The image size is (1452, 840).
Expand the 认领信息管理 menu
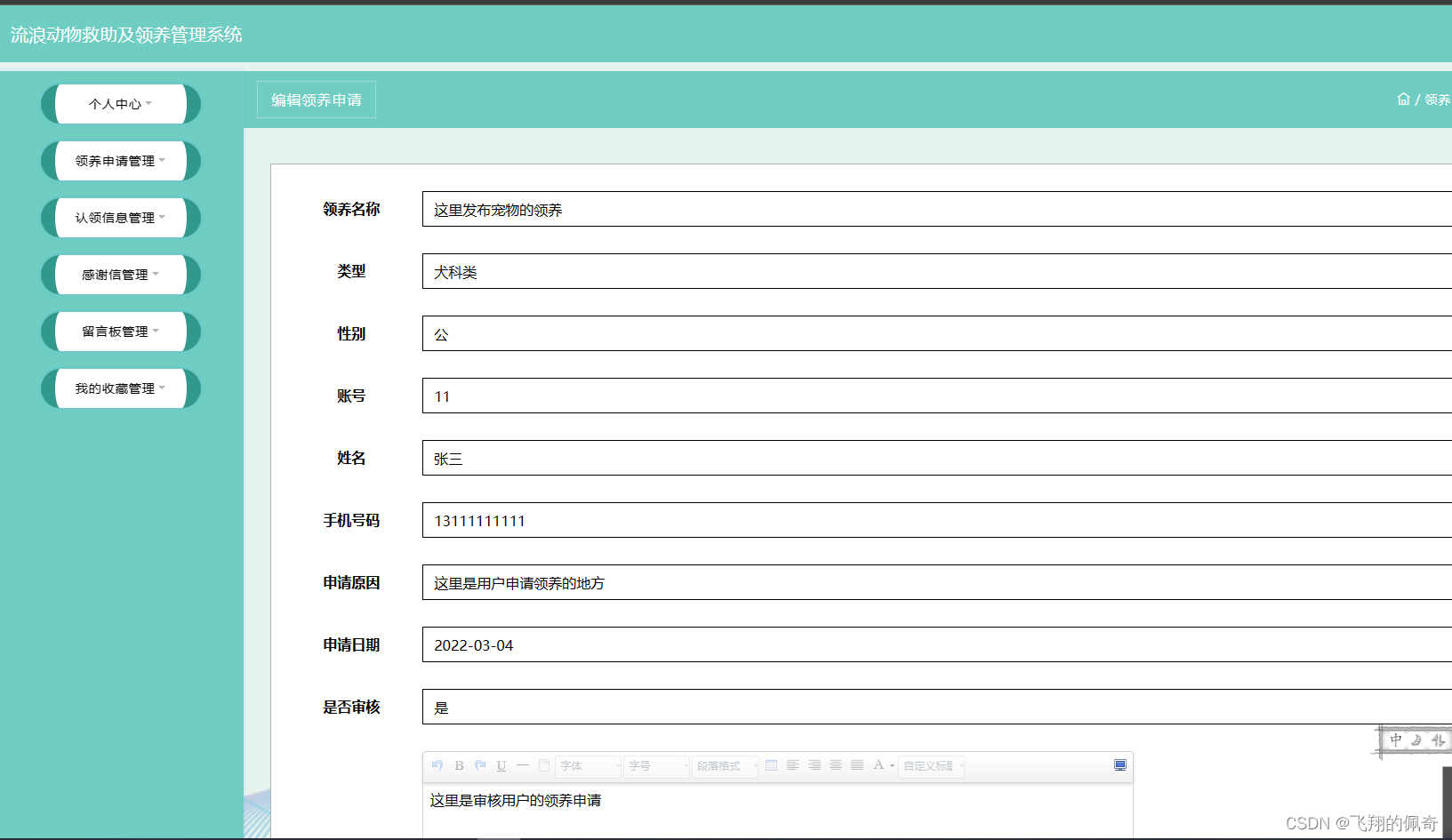click(x=121, y=218)
